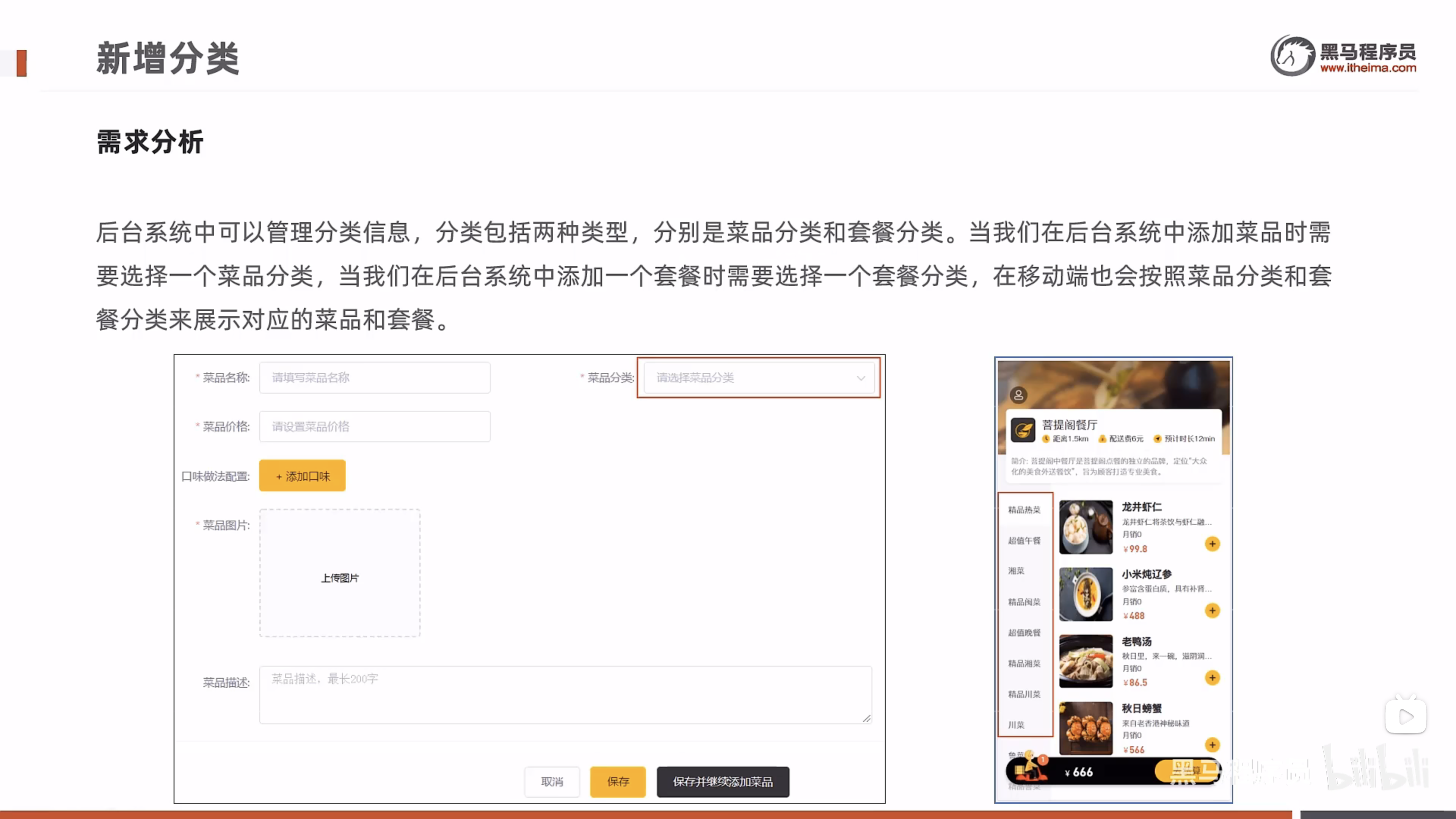Screen dimensions: 1456x819
Task: Add 龙井虾仁 with its plus icon
Action: (1212, 544)
